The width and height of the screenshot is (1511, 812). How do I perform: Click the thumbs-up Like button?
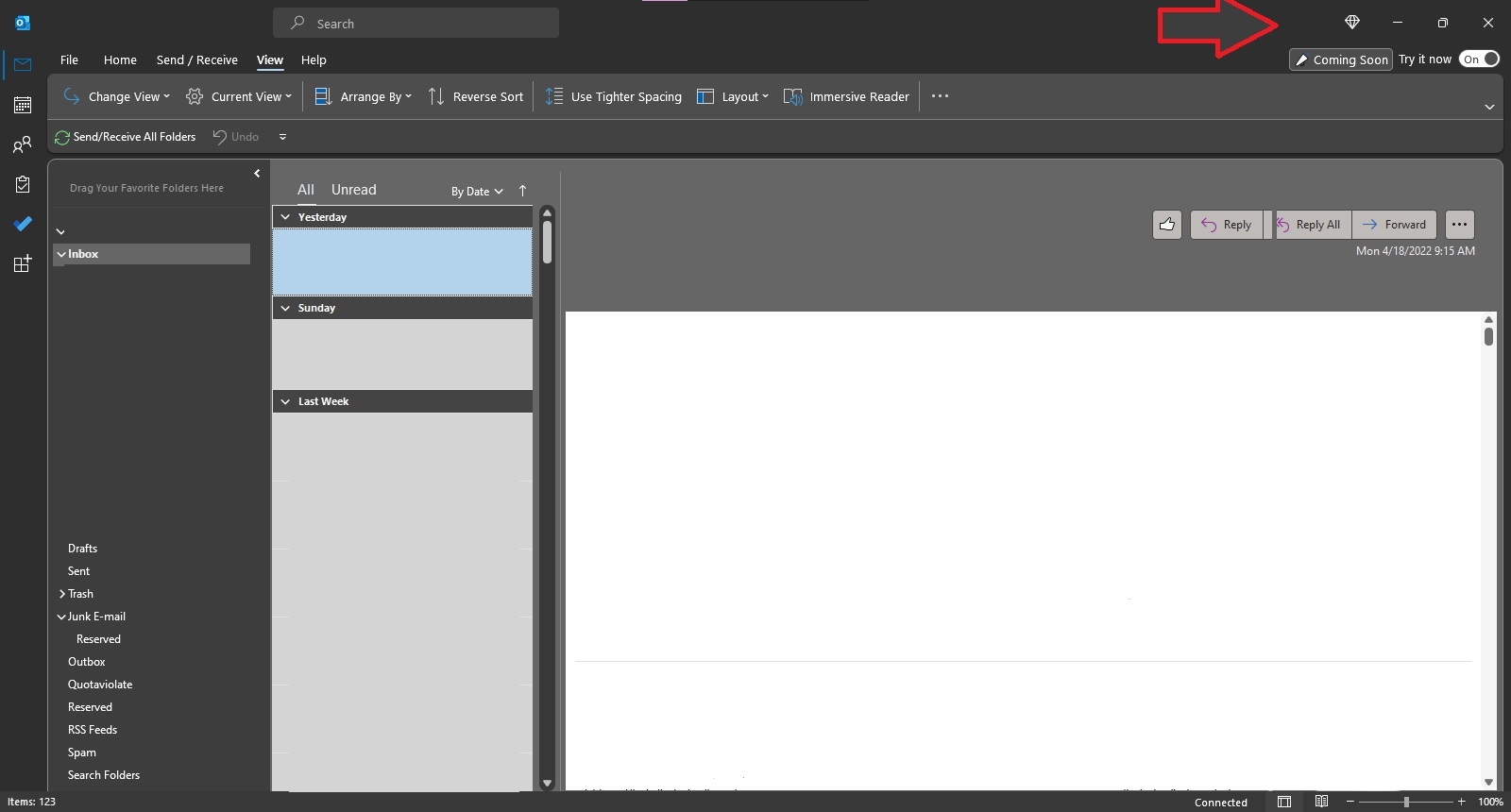[1167, 225]
